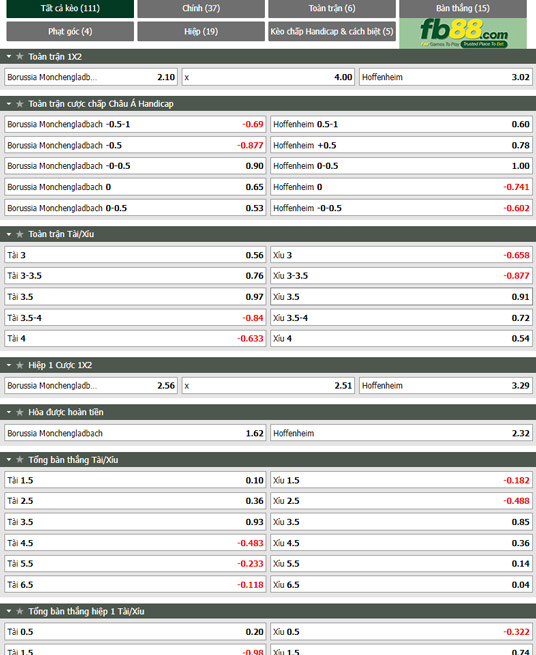Screen dimensions: 536x655
Task: Open the Hiệp (19) tab
Action: tap(201, 31)
